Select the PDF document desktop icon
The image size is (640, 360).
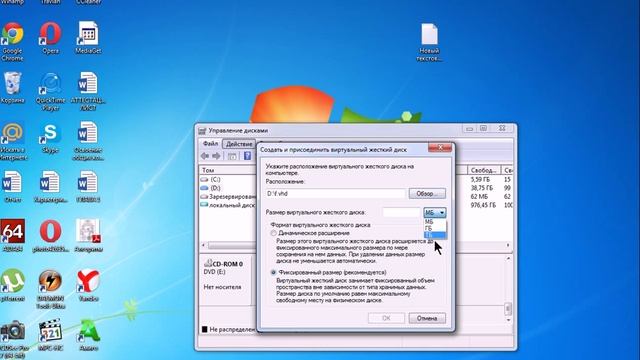pyautogui.click(x=88, y=236)
